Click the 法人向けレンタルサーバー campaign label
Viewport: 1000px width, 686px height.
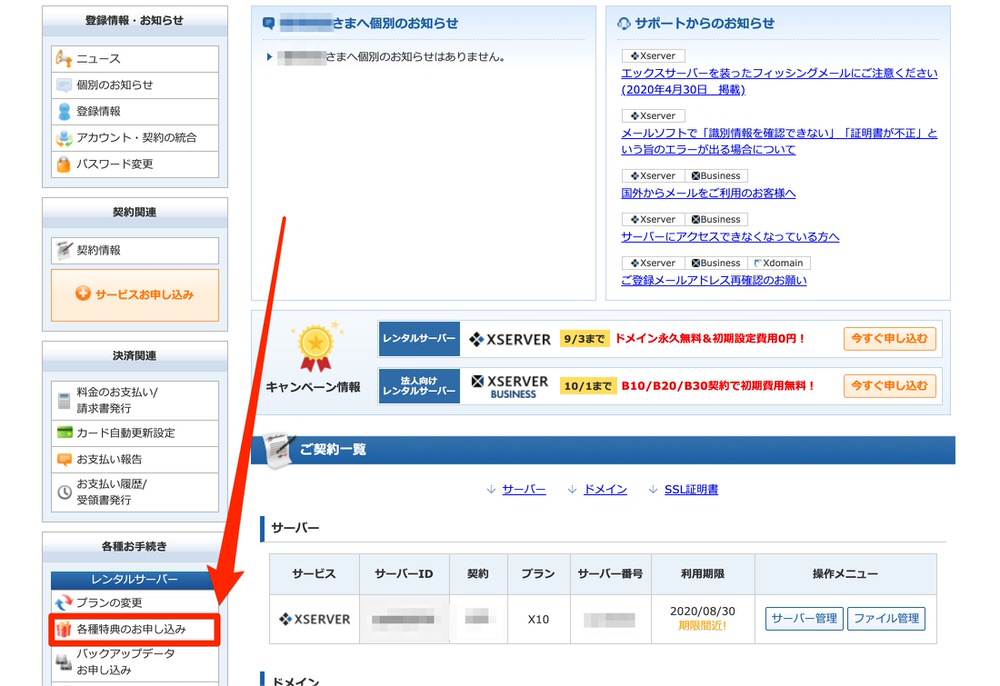coord(419,386)
